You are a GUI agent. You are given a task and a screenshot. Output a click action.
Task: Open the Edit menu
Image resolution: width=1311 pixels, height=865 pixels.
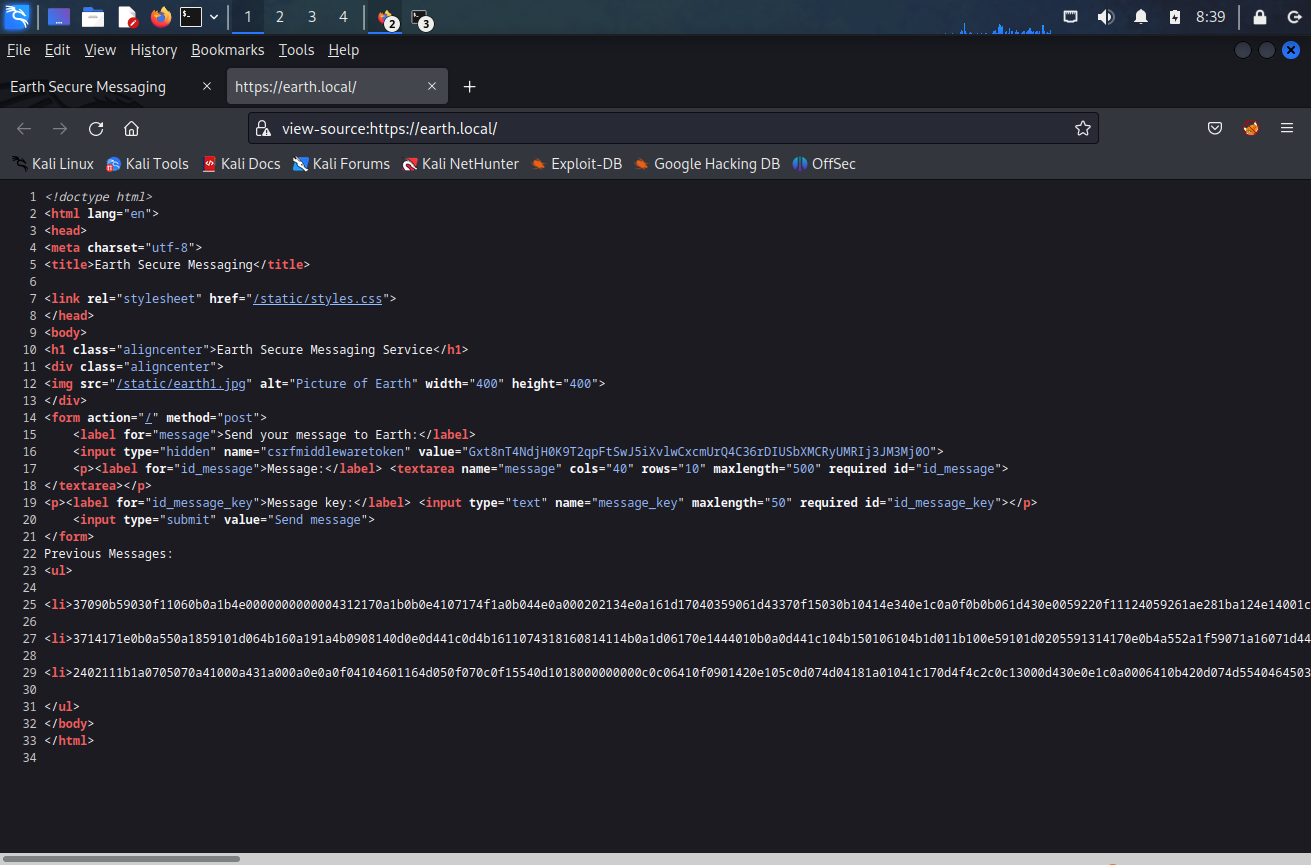[57, 50]
